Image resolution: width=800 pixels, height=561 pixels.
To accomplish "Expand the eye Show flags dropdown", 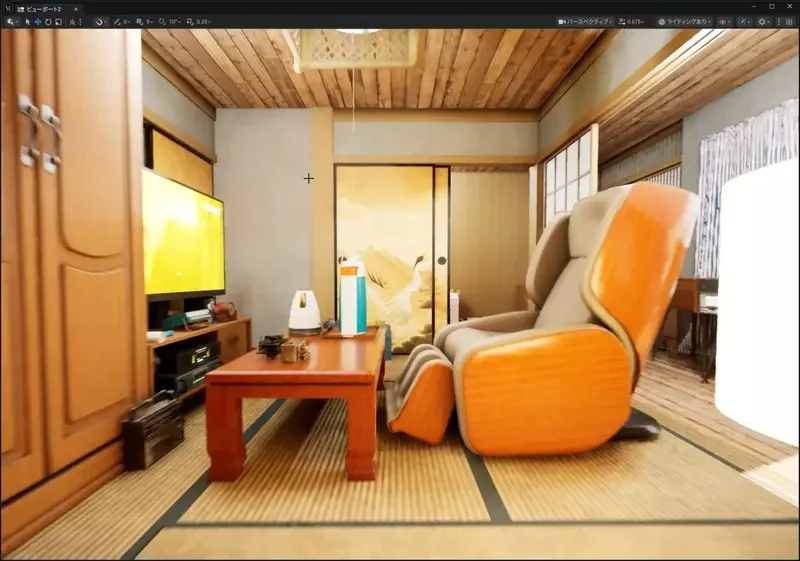I will (725, 22).
